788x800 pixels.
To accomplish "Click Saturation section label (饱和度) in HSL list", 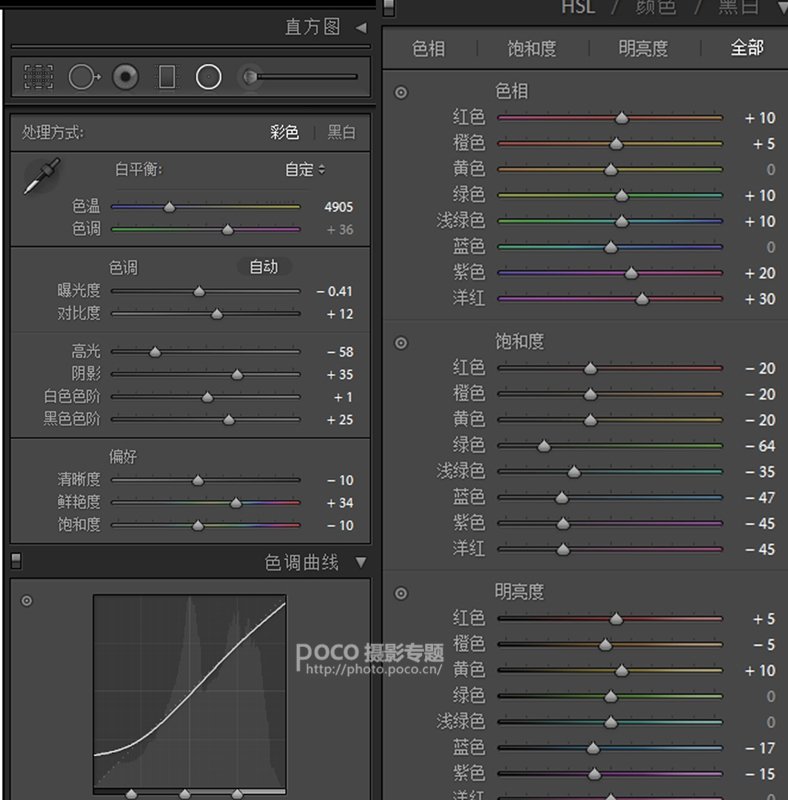I will tap(520, 342).
